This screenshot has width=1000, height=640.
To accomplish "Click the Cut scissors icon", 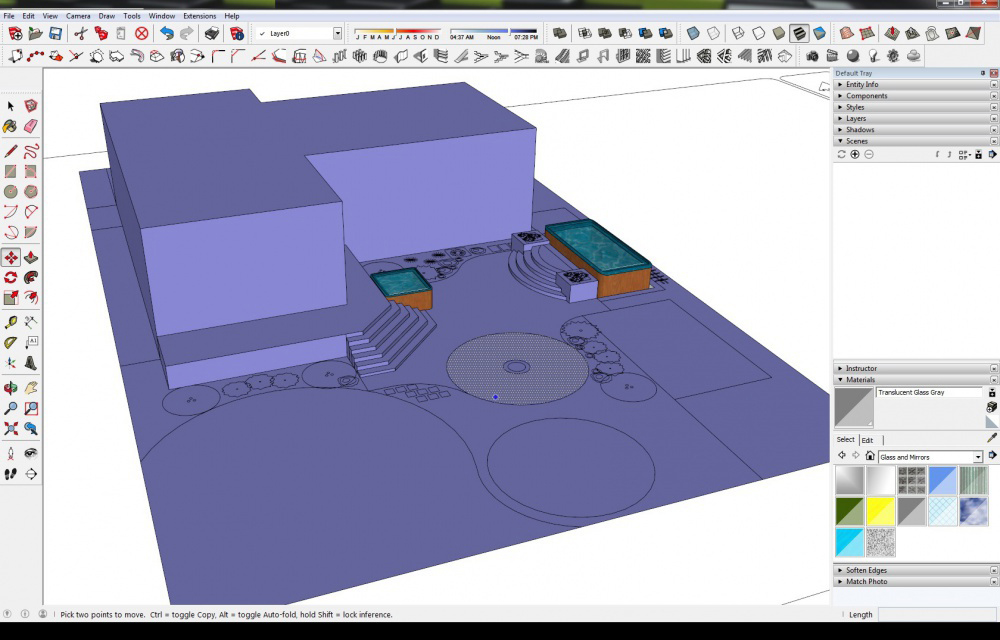I will point(80,33).
